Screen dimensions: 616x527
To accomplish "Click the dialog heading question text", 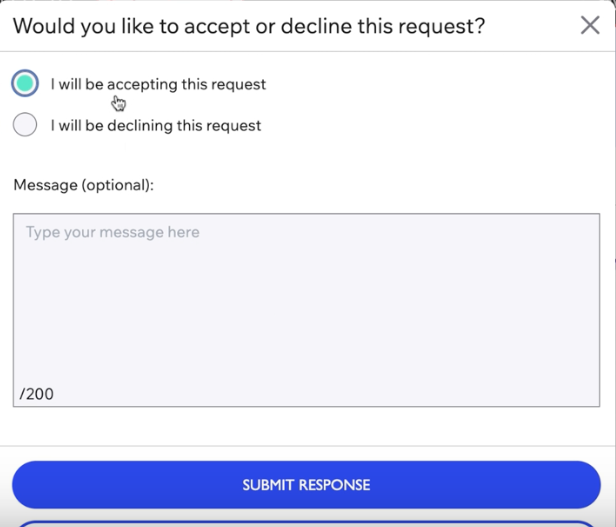I will [249, 26].
